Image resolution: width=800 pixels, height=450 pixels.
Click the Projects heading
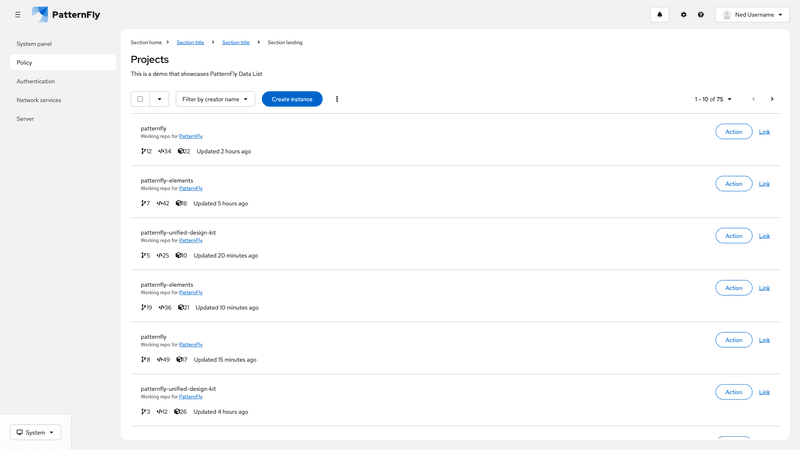pos(149,59)
